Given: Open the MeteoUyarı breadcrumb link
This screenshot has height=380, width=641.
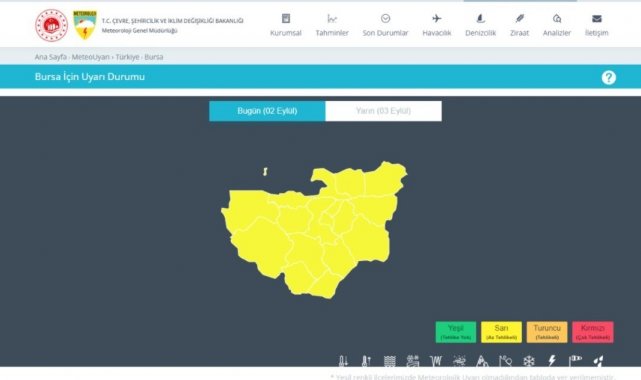Looking at the screenshot, I should click(90, 57).
